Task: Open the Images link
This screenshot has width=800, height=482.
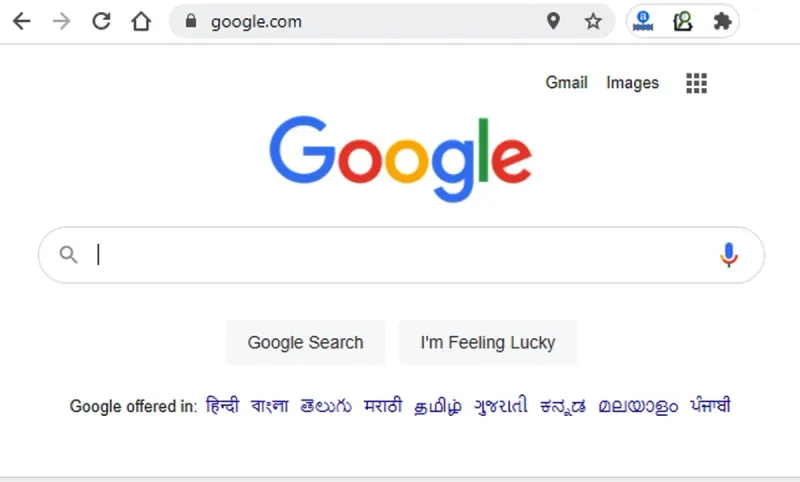Action: coord(632,83)
